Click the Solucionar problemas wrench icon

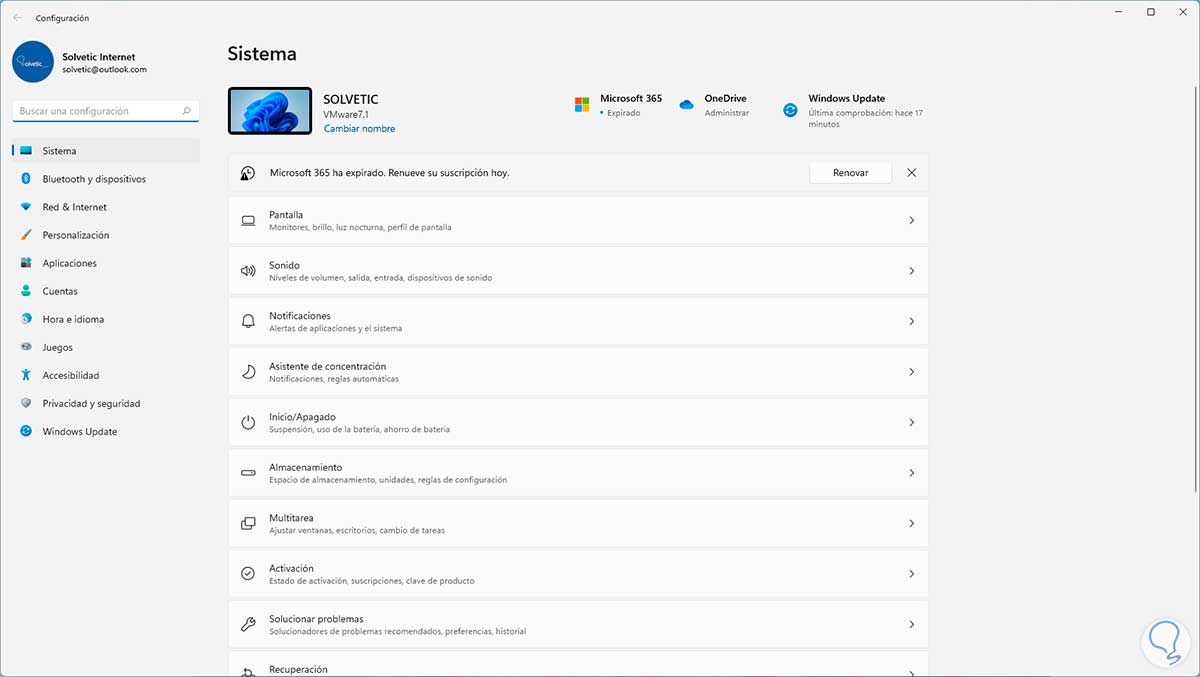(x=249, y=624)
